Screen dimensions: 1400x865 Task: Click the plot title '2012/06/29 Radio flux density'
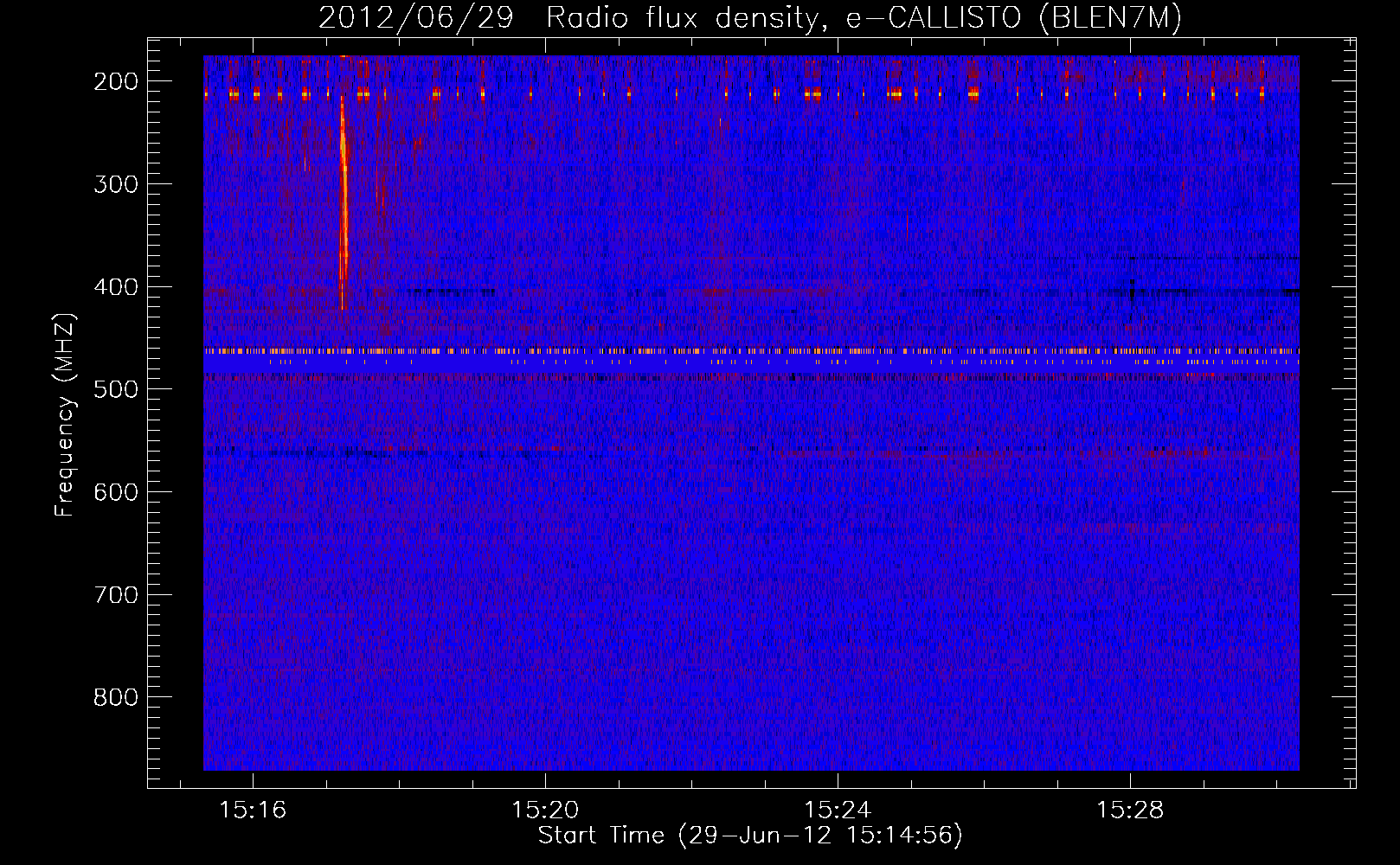[x=749, y=18]
